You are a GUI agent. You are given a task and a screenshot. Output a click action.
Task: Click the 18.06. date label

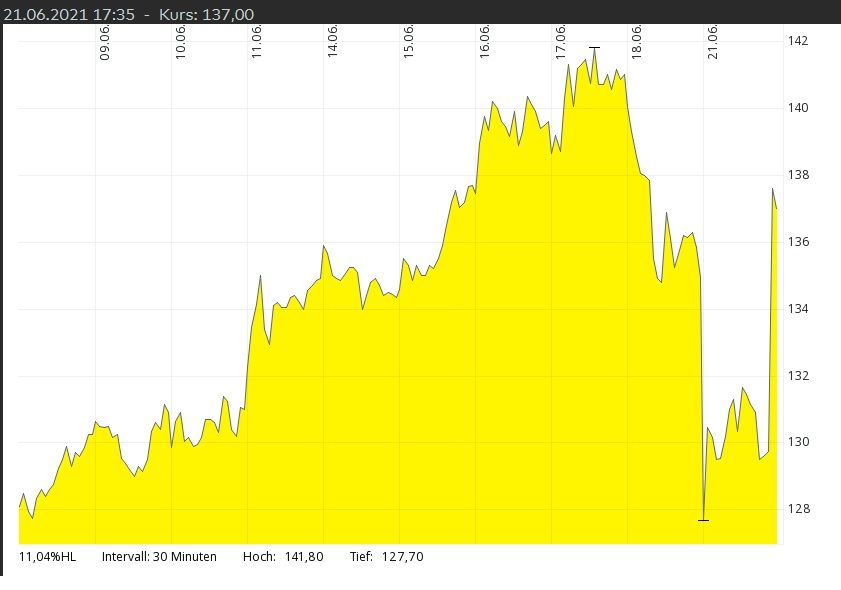point(637,43)
